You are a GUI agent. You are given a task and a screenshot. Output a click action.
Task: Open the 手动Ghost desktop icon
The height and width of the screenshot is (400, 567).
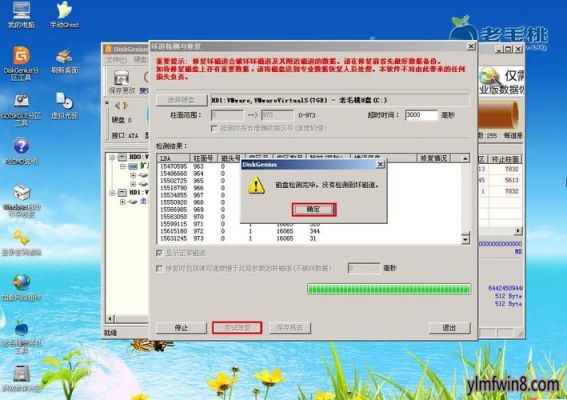[x=64, y=14]
